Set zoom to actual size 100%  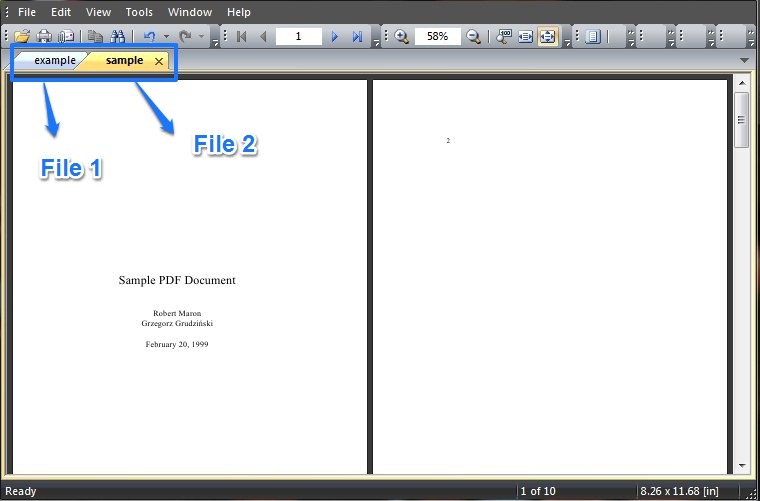(x=504, y=36)
